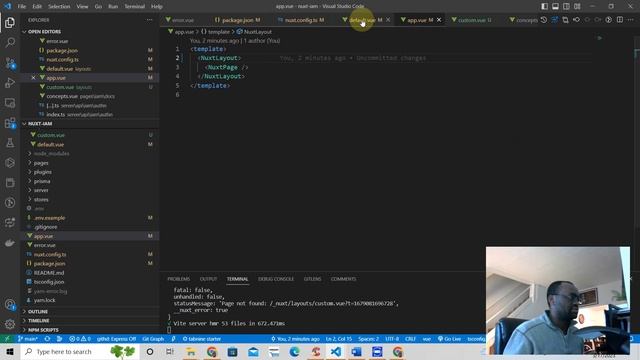Open the Source Control view

(x=10, y=63)
